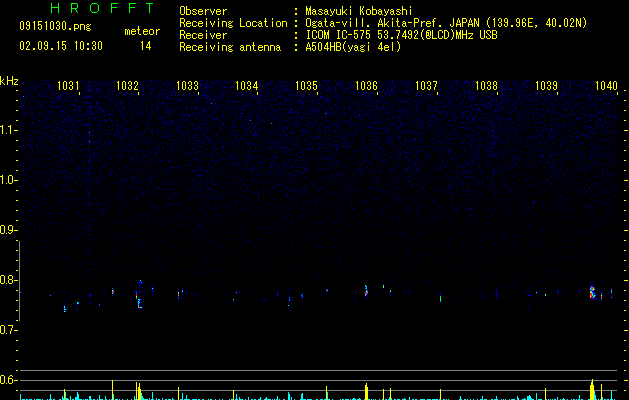629x400 pixels.
Task: Click the 1040 time axis marker
Action: [x=606, y=86]
